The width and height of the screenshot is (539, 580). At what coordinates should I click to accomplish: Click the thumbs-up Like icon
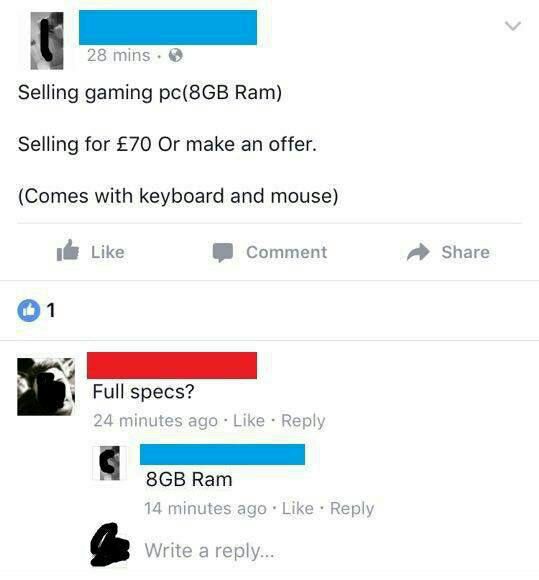(x=67, y=251)
